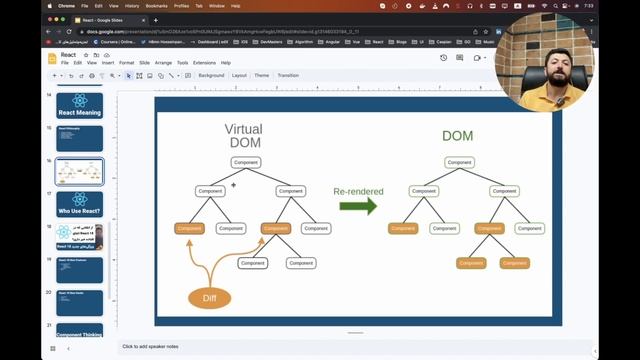
Task: Print the presentation
Action: click(x=92, y=76)
